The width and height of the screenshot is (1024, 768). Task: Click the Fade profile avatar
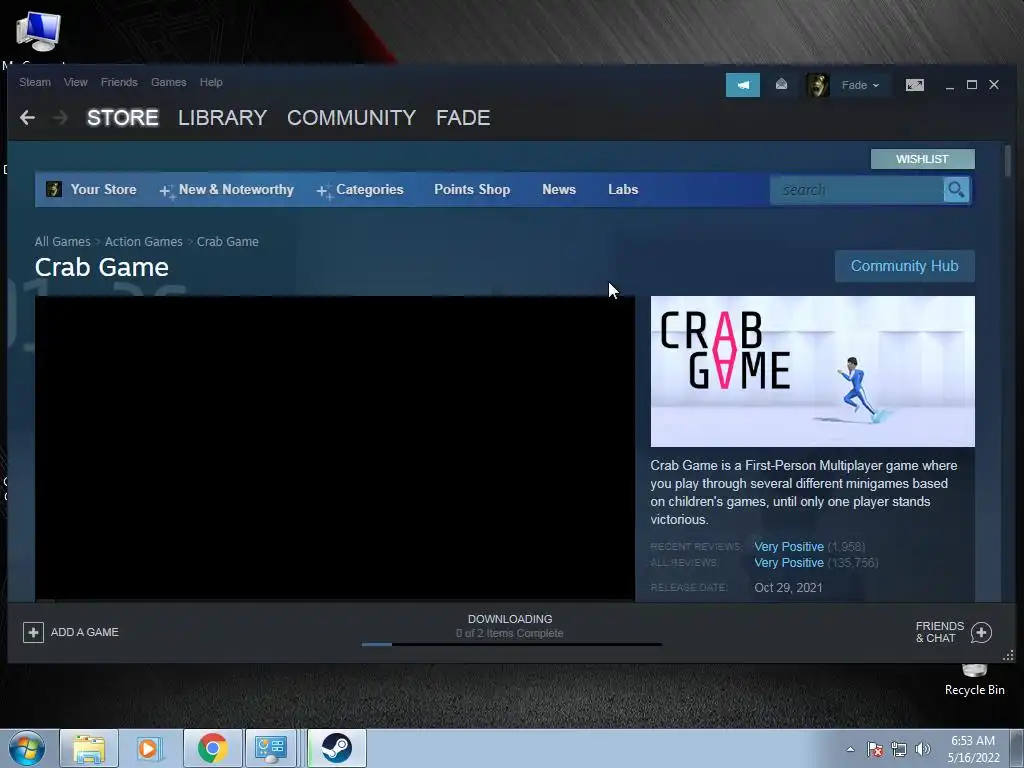[818, 85]
